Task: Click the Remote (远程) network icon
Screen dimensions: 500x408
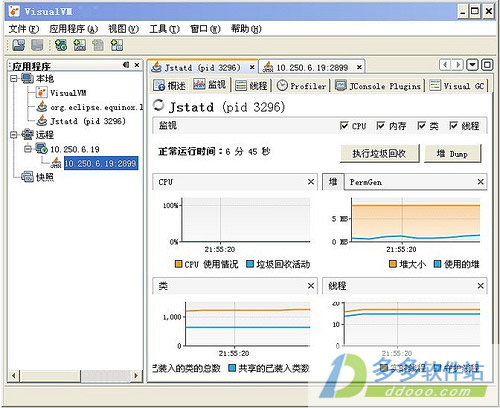Action: click(x=28, y=135)
